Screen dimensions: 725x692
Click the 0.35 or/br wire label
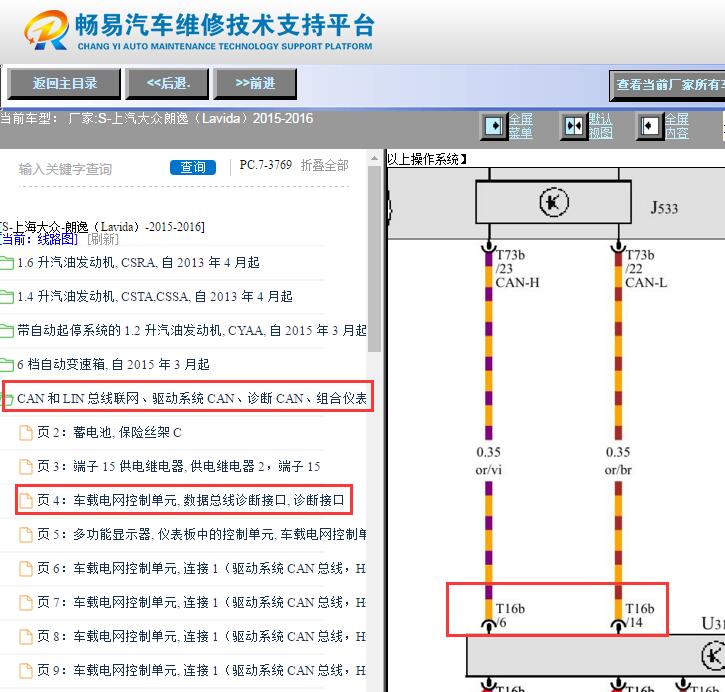pyautogui.click(x=618, y=461)
